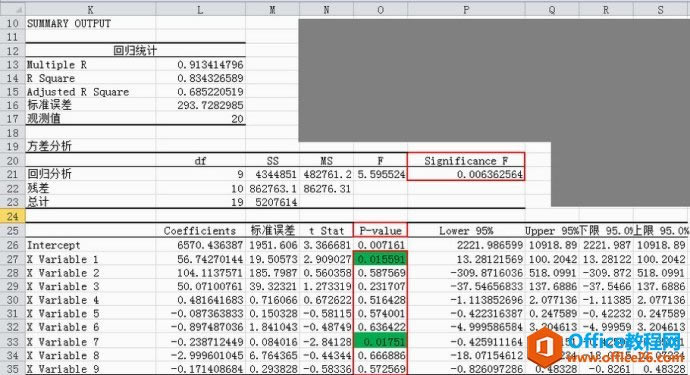Viewport: 690px width, 375px height.
Task: Select green P-value 0.01751
Action: pyautogui.click(x=380, y=342)
